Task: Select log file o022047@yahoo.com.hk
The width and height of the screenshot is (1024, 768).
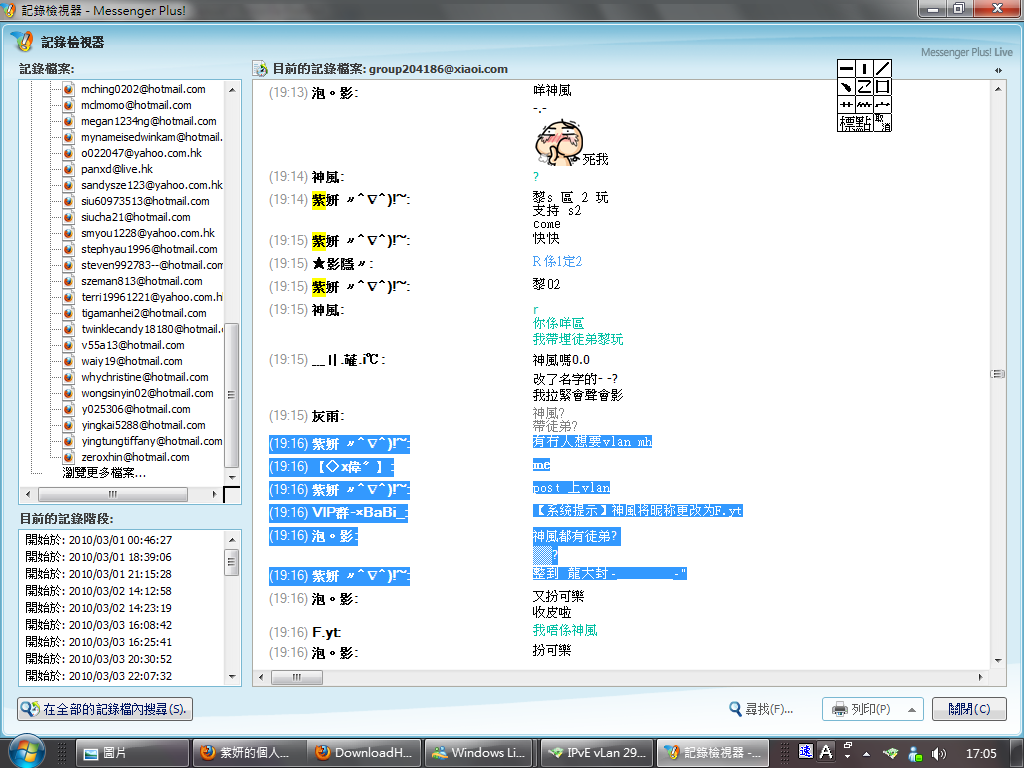Action: pyautogui.click(x=141, y=153)
